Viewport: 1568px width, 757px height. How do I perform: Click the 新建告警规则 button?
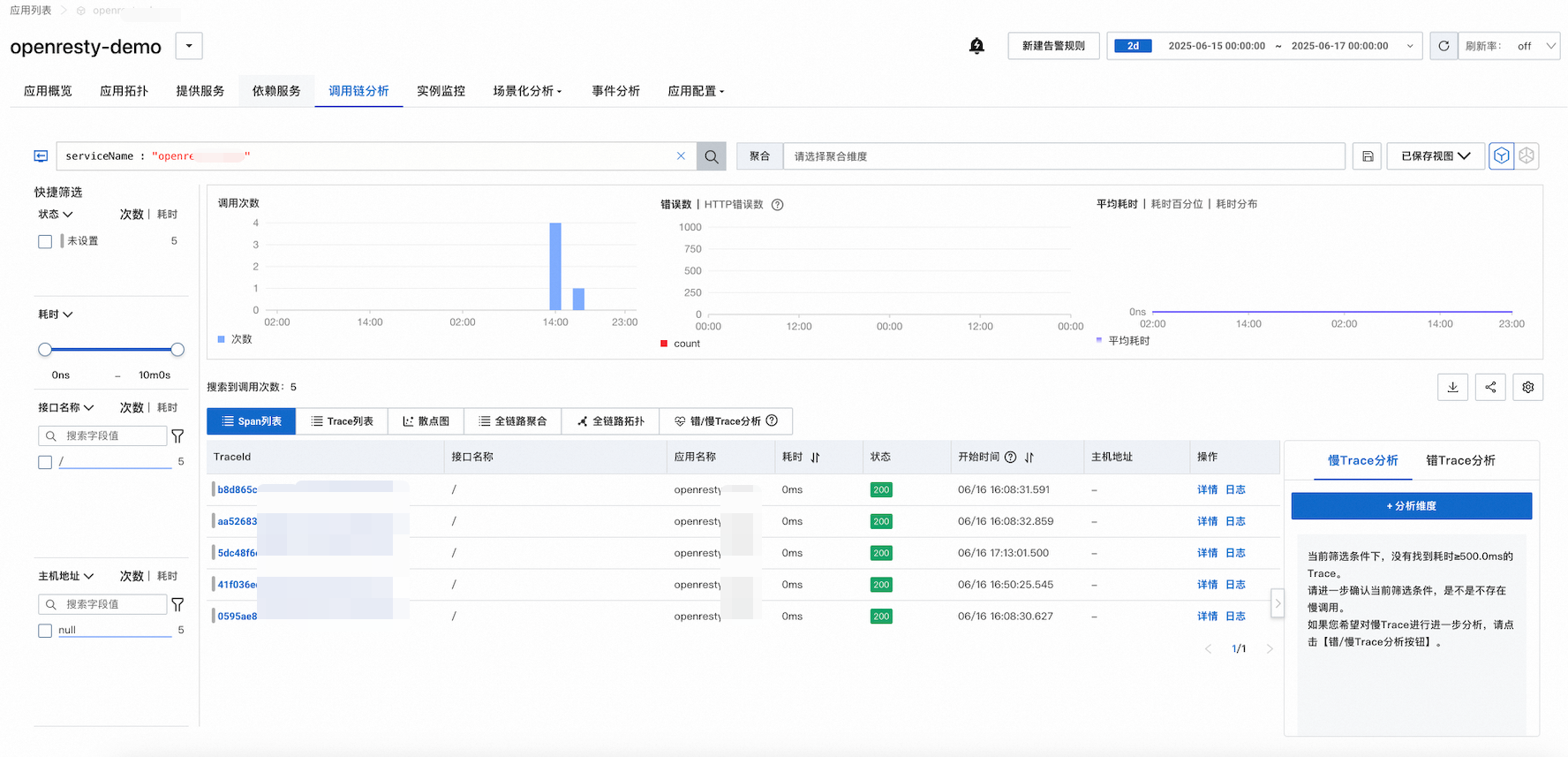pyautogui.click(x=1053, y=46)
